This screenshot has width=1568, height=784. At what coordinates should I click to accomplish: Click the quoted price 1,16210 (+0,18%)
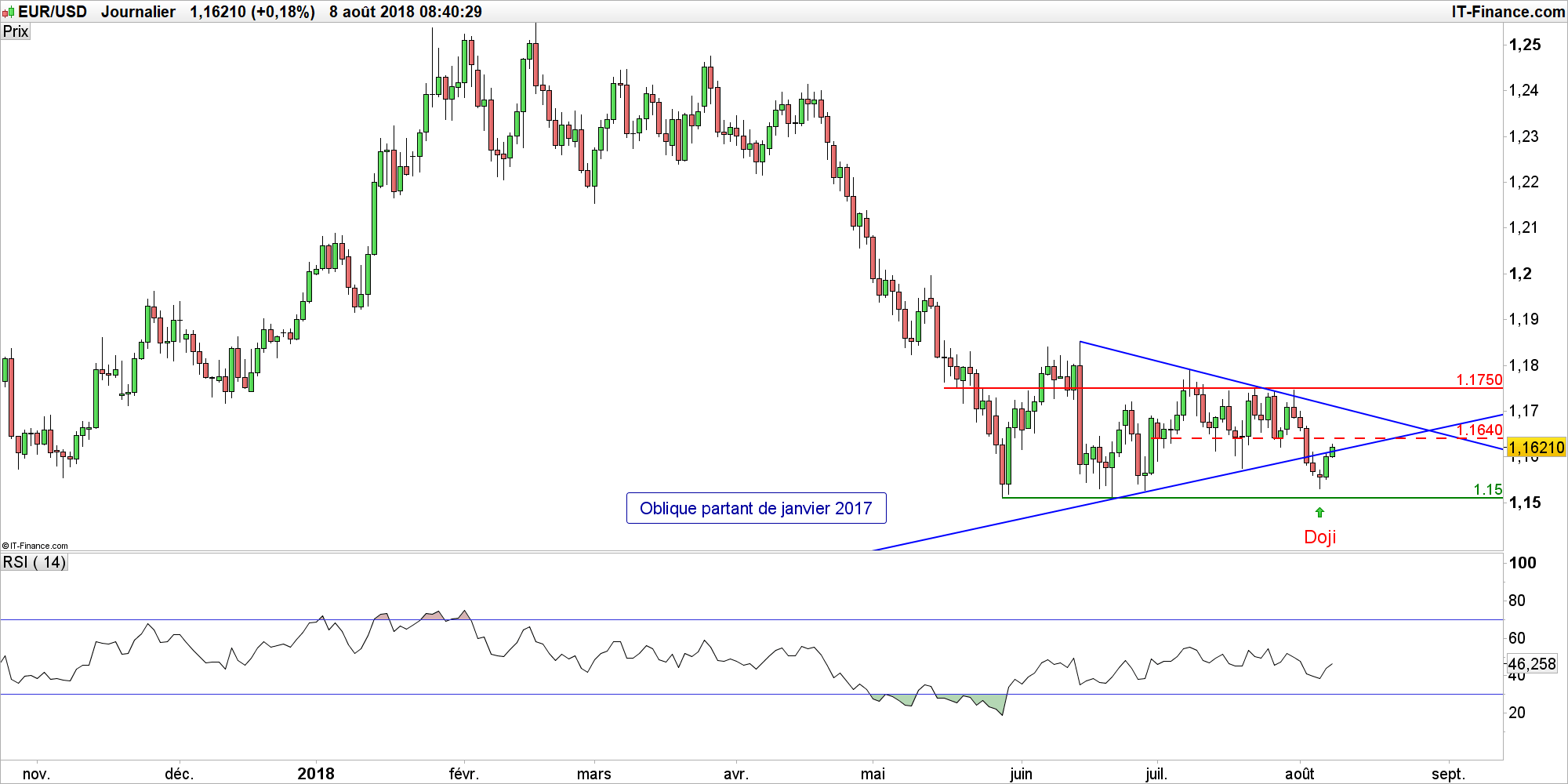tap(252, 12)
